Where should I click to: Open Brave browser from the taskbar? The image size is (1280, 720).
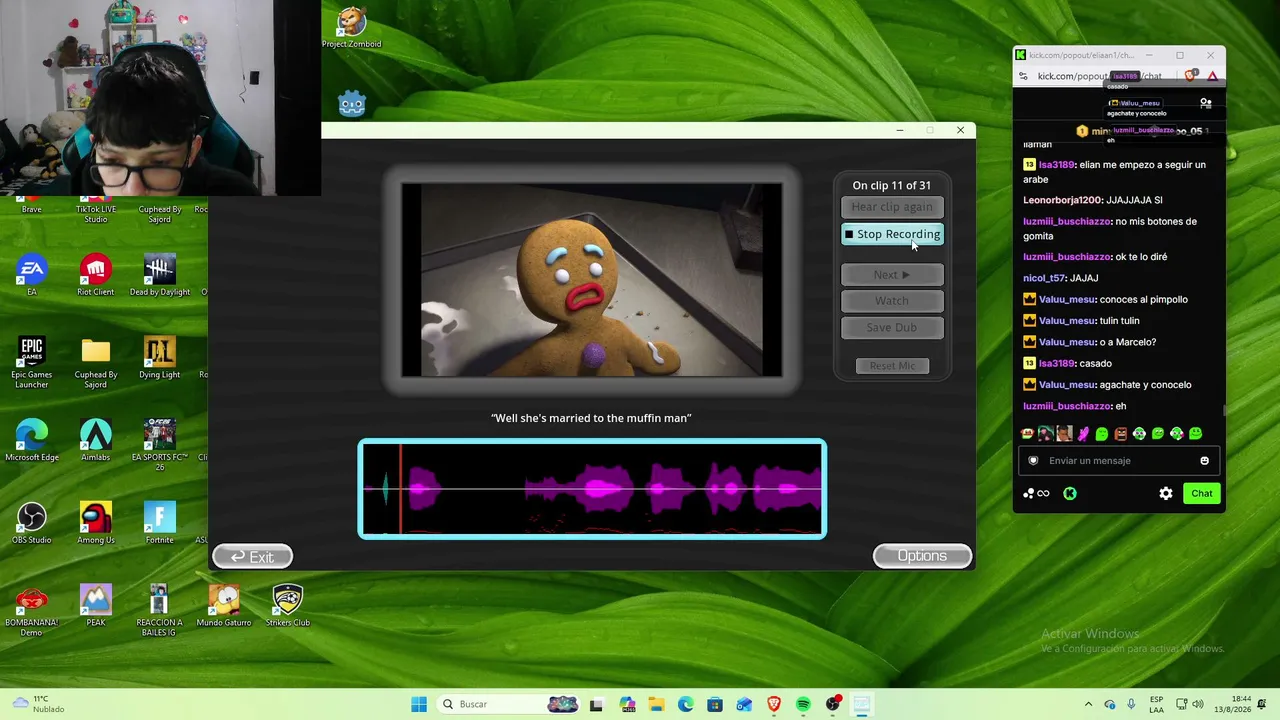point(774,704)
